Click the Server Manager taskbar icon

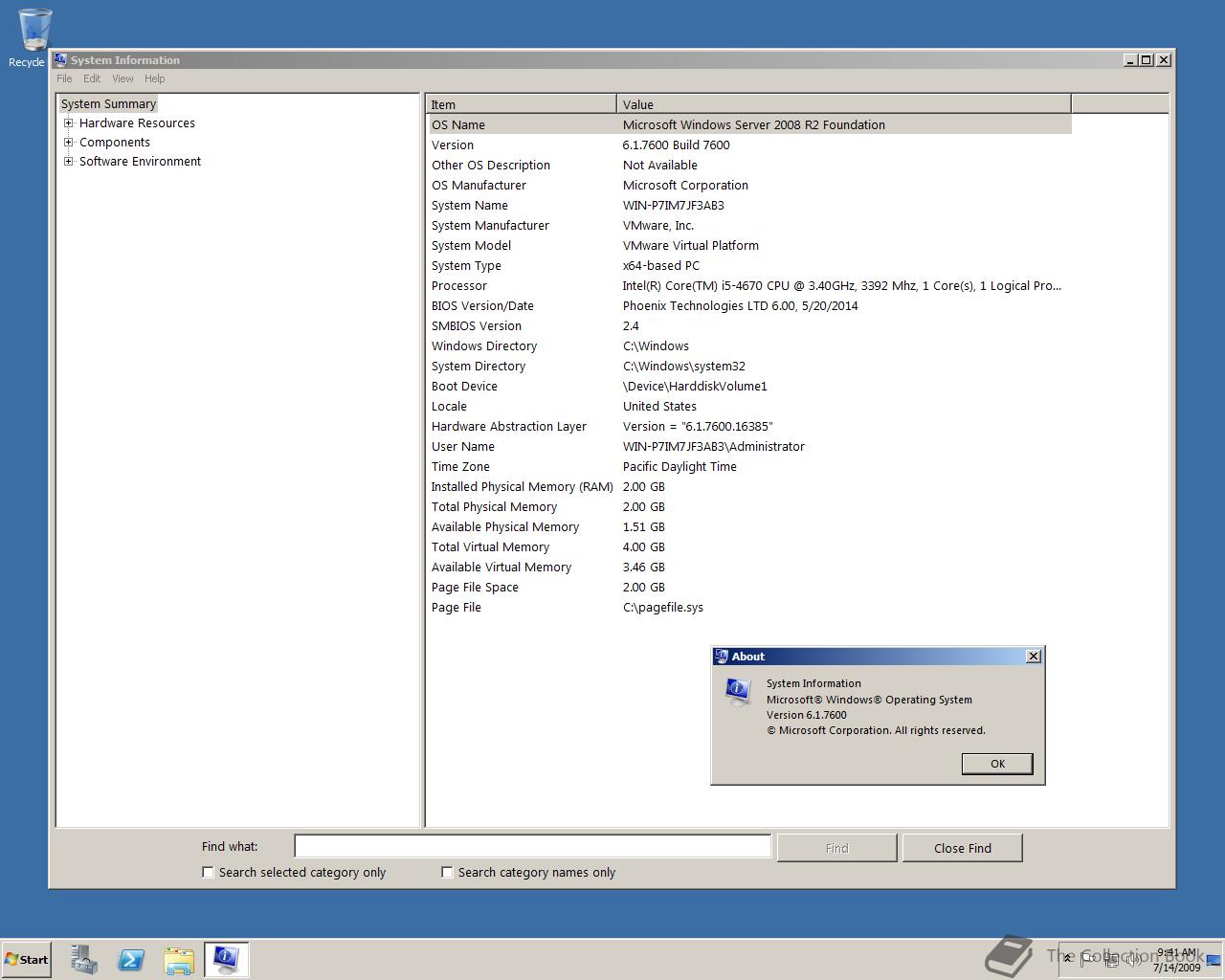(84, 960)
